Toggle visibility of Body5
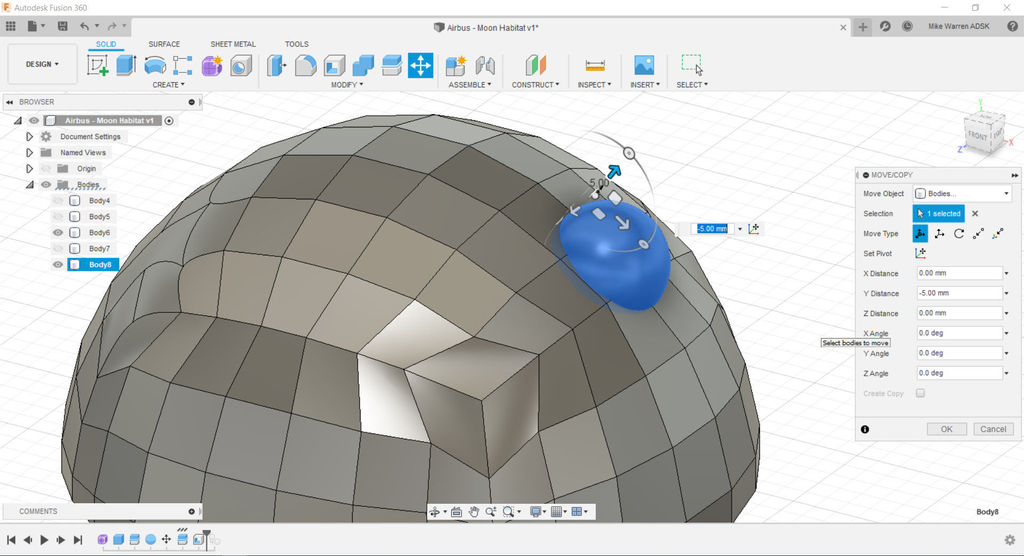Screen dimensions: 1024x556 [x=58, y=216]
